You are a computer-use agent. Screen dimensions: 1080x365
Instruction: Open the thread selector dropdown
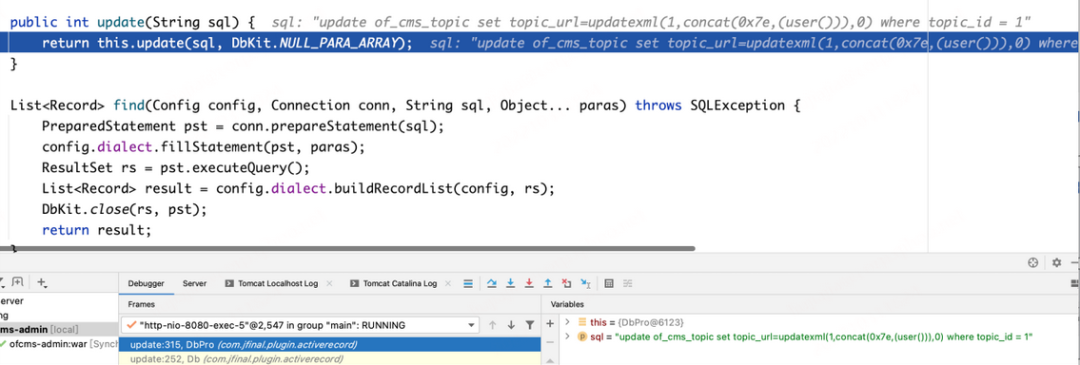[x=300, y=325]
